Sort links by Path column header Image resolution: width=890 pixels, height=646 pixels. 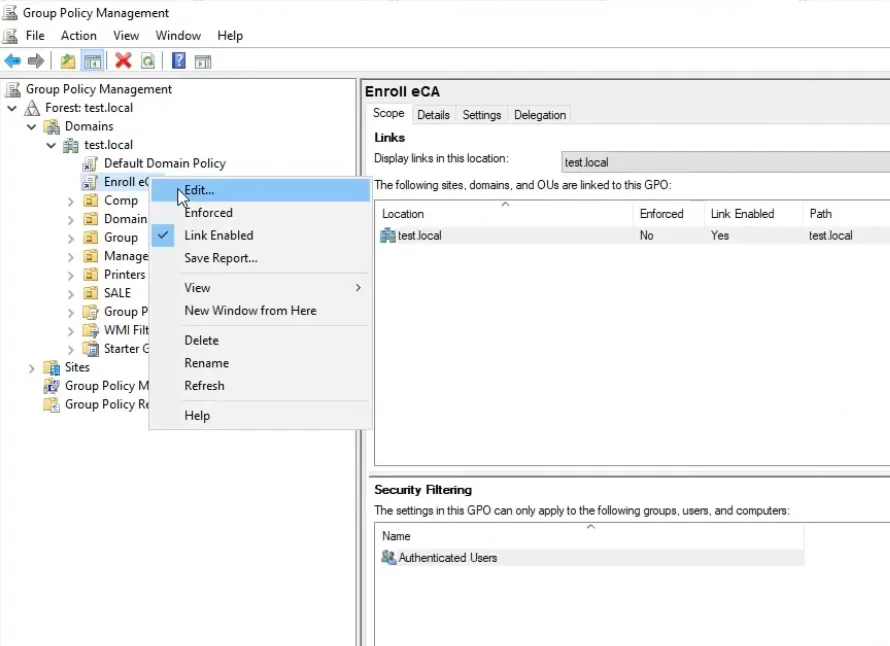pos(847,214)
